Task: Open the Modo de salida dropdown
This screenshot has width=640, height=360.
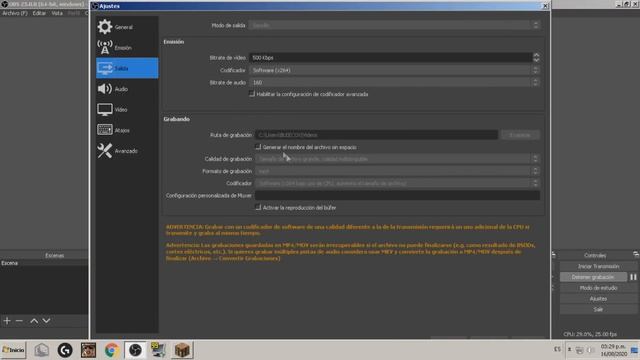Action: point(394,25)
